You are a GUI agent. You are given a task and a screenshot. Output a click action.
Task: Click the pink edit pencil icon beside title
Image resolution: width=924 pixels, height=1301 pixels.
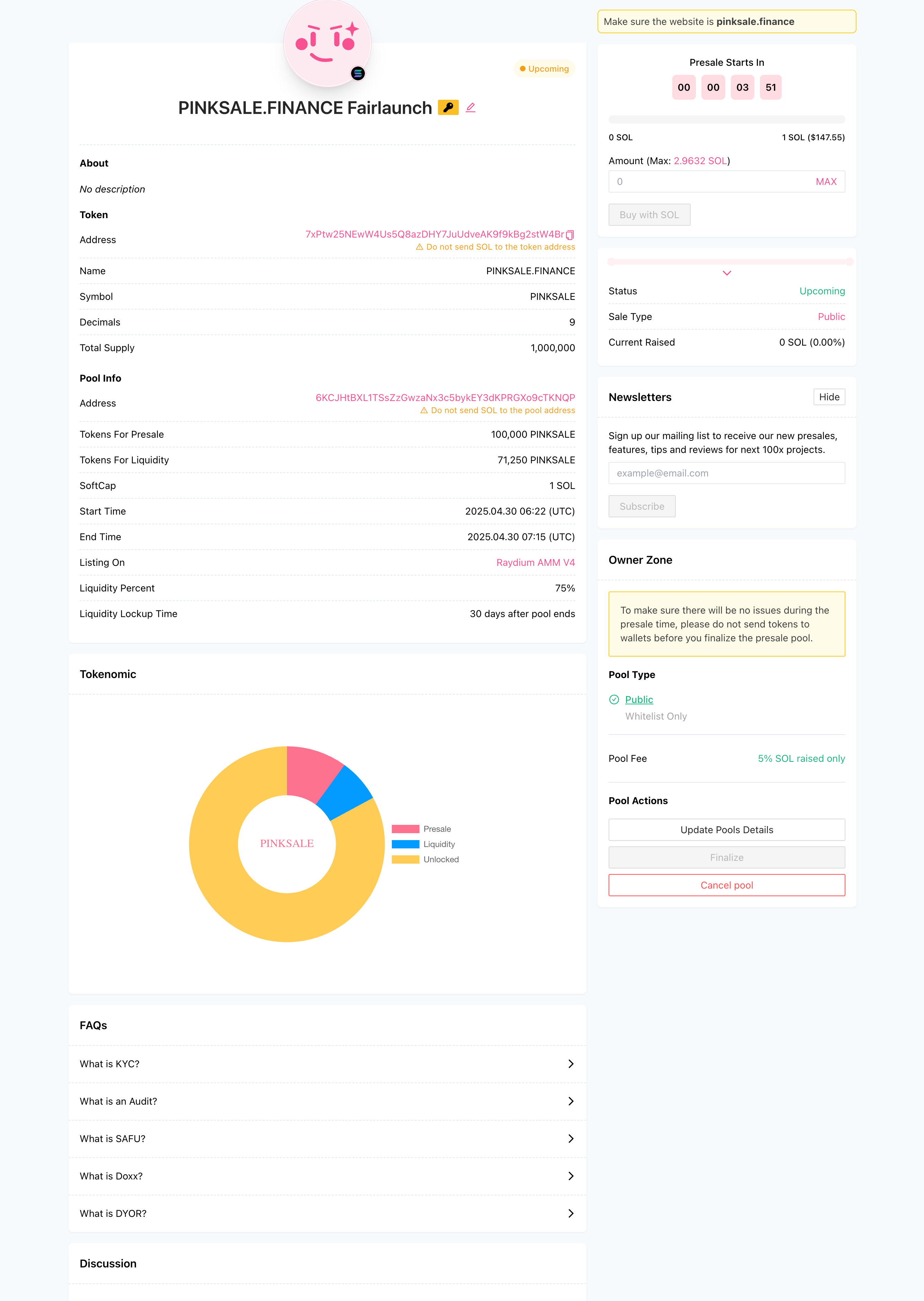tap(470, 108)
